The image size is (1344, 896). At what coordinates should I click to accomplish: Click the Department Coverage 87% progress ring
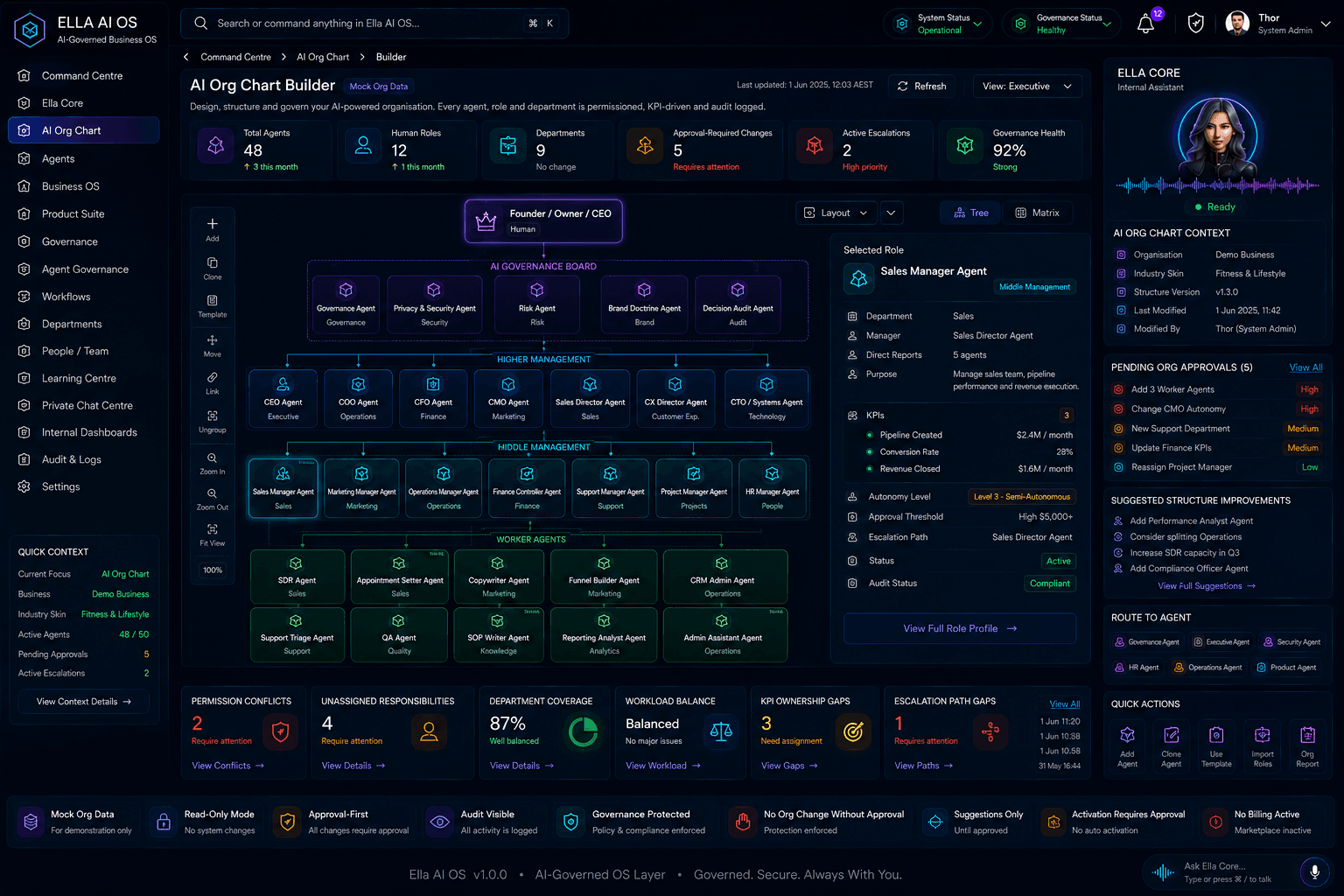click(583, 732)
